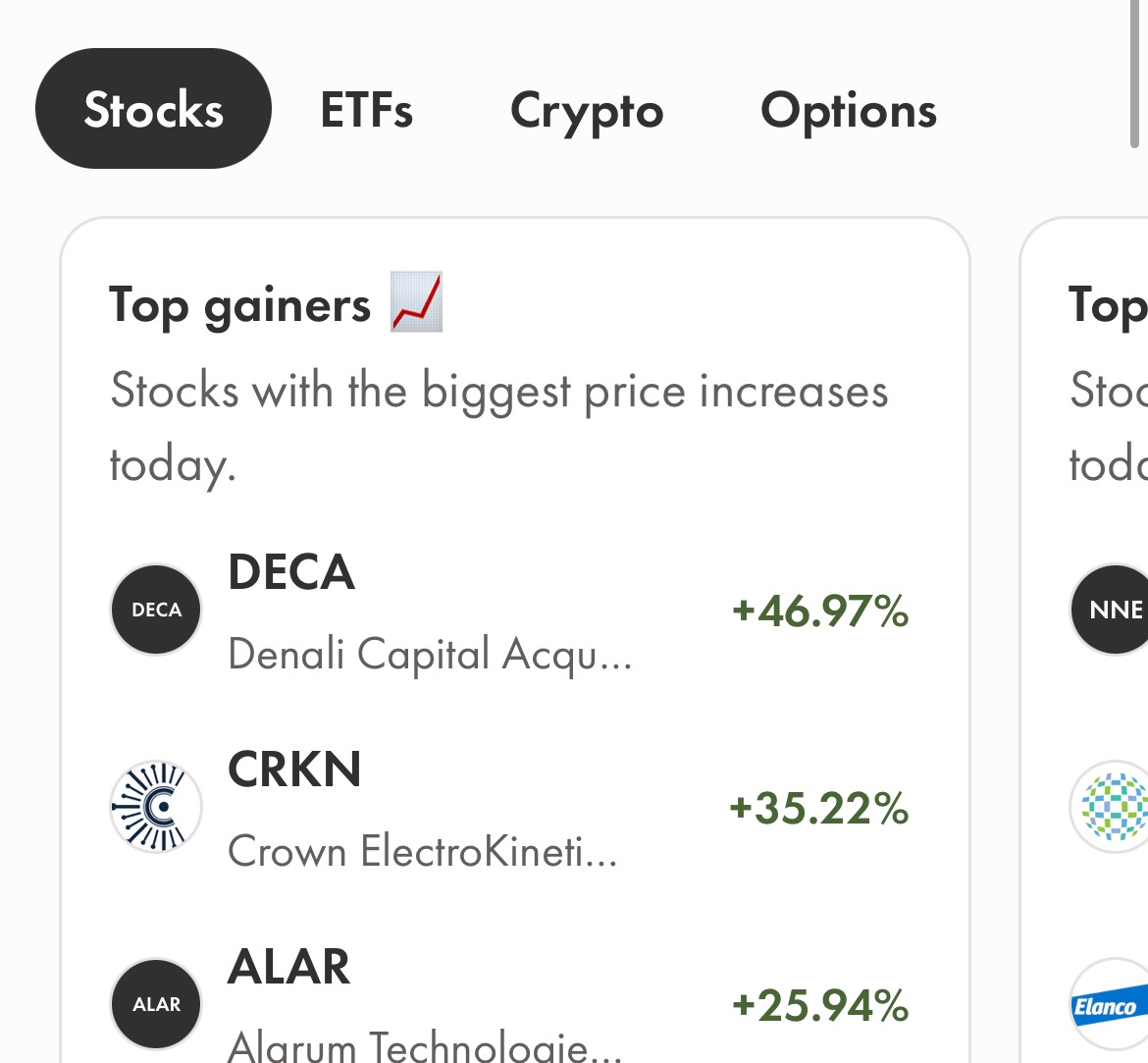Tap CRKN's +35.22% gain value
The image size is (1148, 1063).
click(x=818, y=808)
